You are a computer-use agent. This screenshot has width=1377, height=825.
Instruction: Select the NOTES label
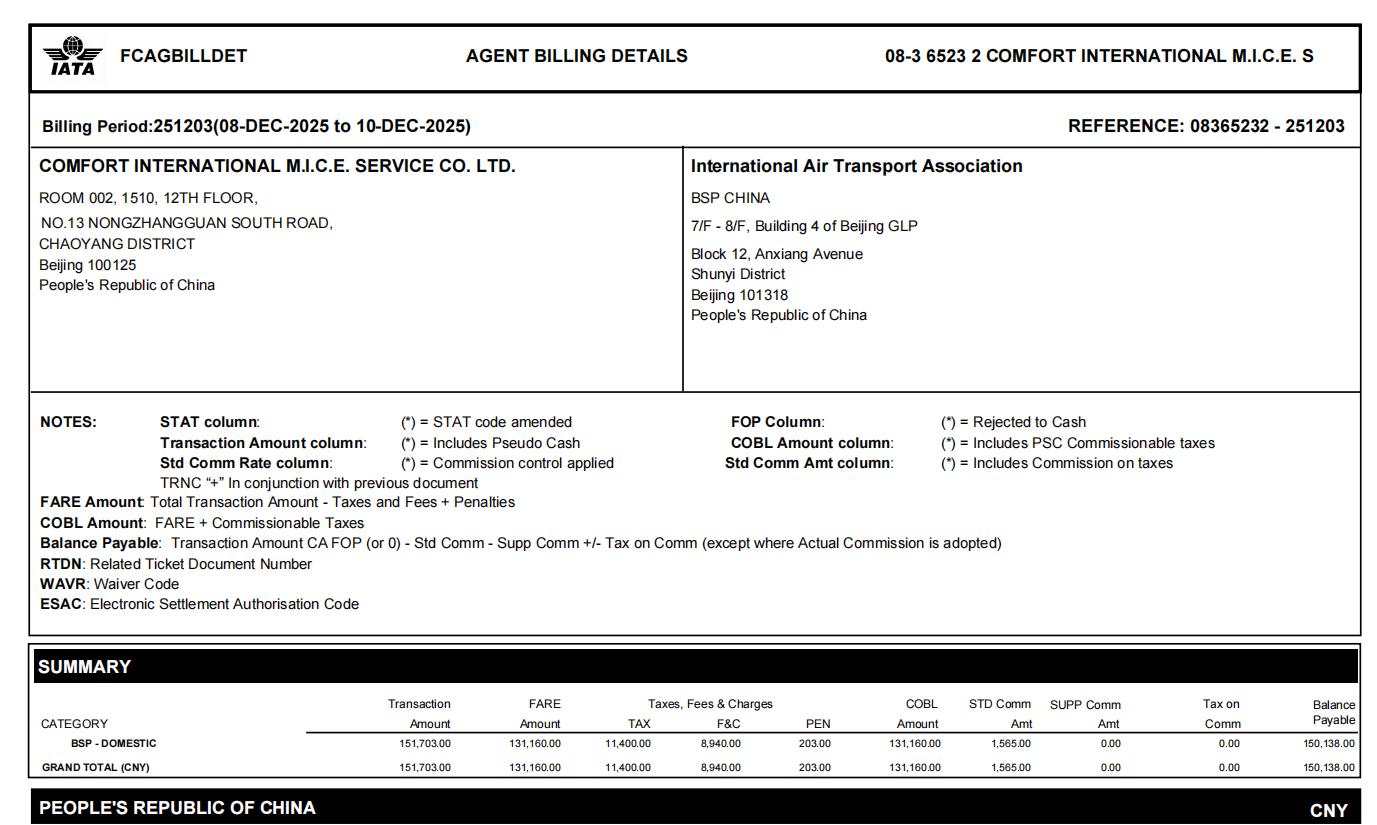coord(68,422)
